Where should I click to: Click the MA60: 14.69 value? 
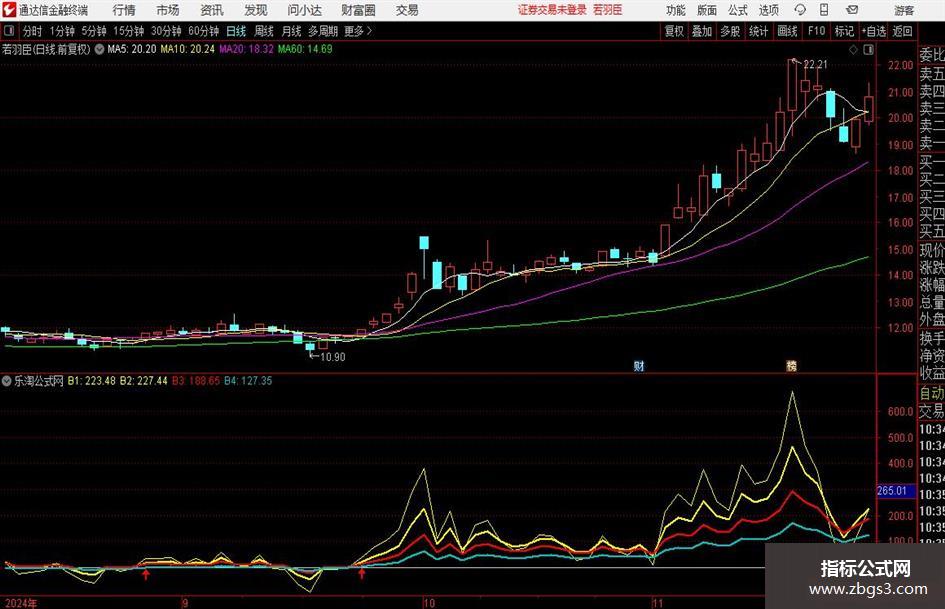pyautogui.click(x=305, y=49)
